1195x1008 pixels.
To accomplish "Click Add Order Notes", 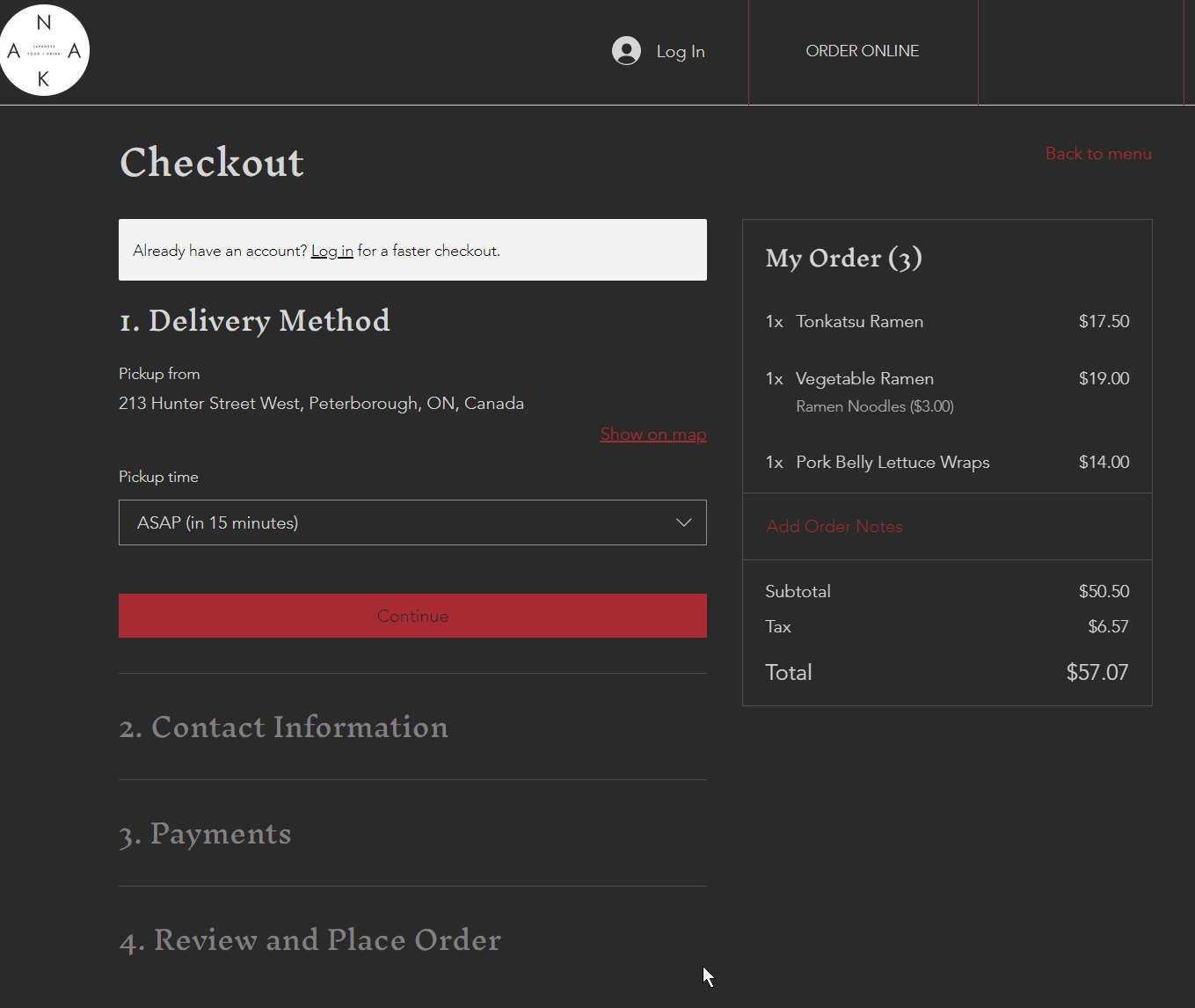I will pos(834,527).
